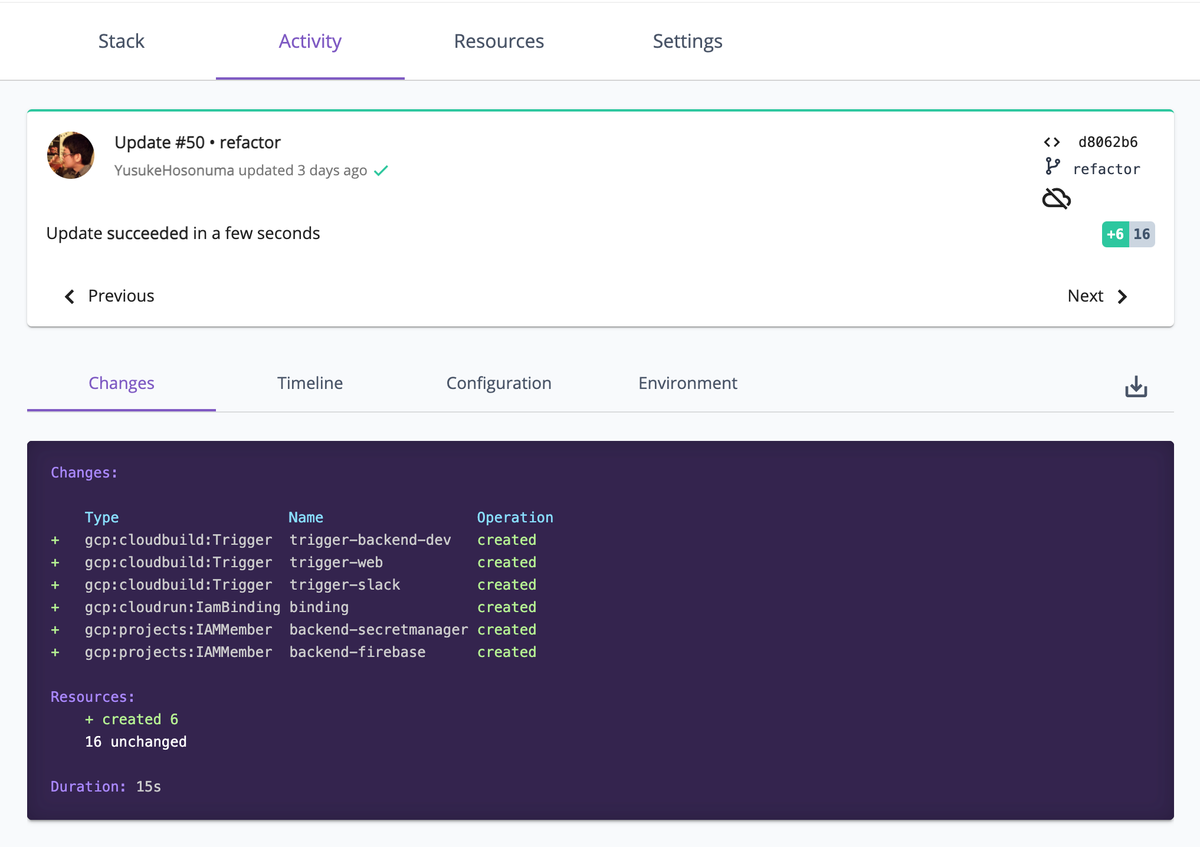
Task: Go to Next update
Action: click(x=1098, y=296)
